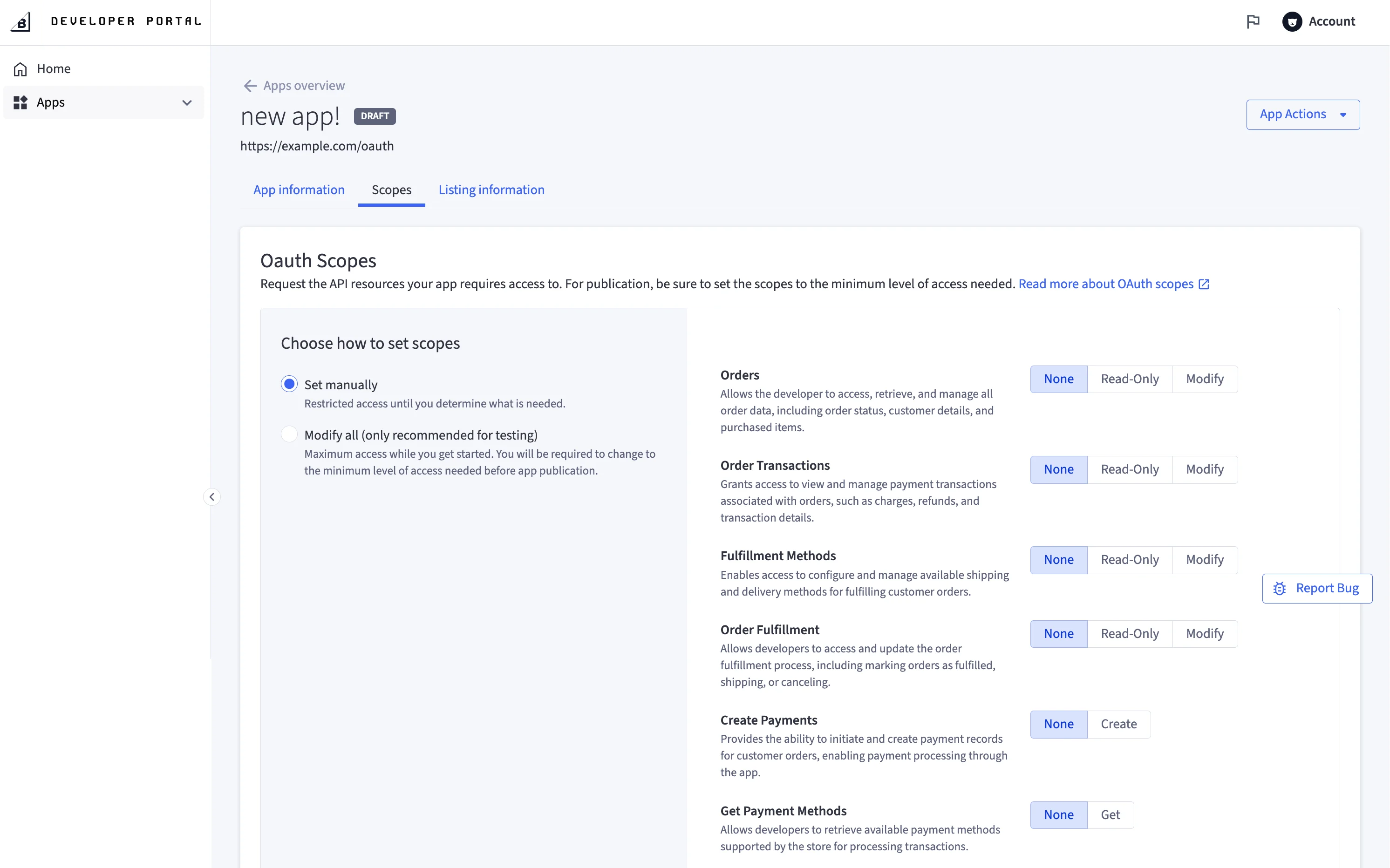Click the Apps overview breadcrumb link
Image resolution: width=1390 pixels, height=868 pixels.
(x=304, y=86)
